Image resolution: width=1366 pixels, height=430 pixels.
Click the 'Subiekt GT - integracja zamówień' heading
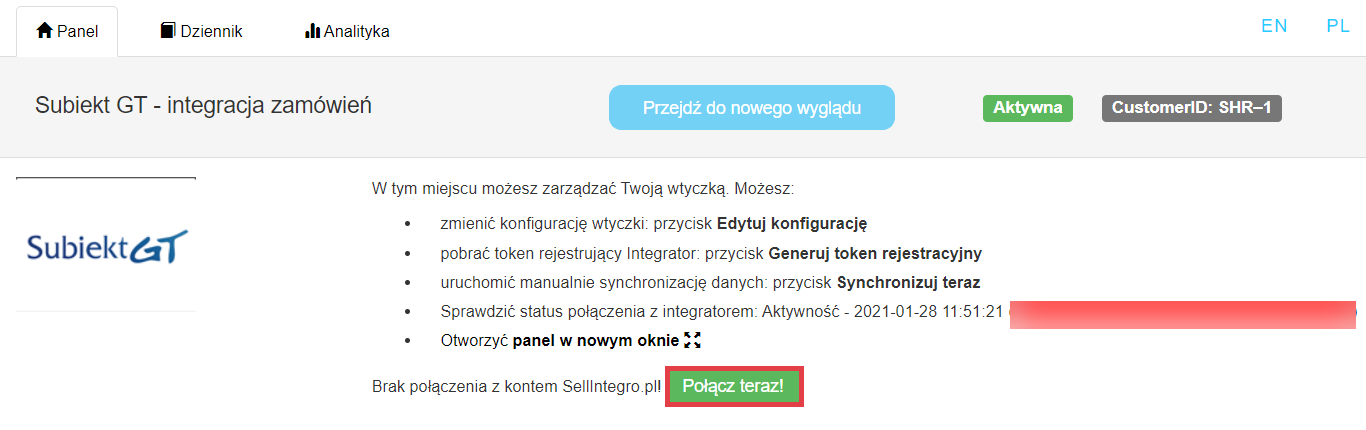(x=203, y=105)
